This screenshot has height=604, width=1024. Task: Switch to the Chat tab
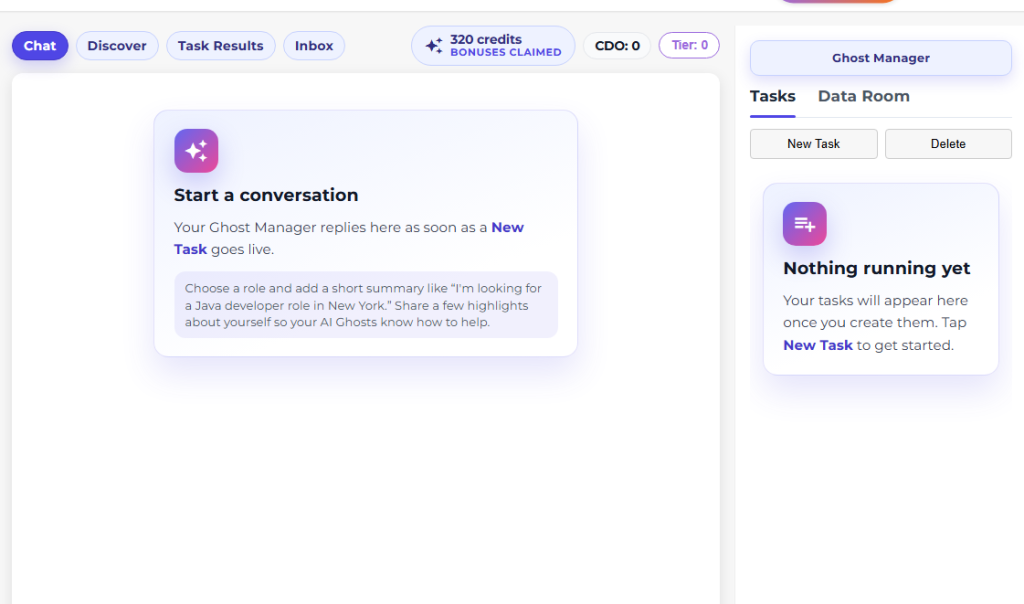pos(40,46)
